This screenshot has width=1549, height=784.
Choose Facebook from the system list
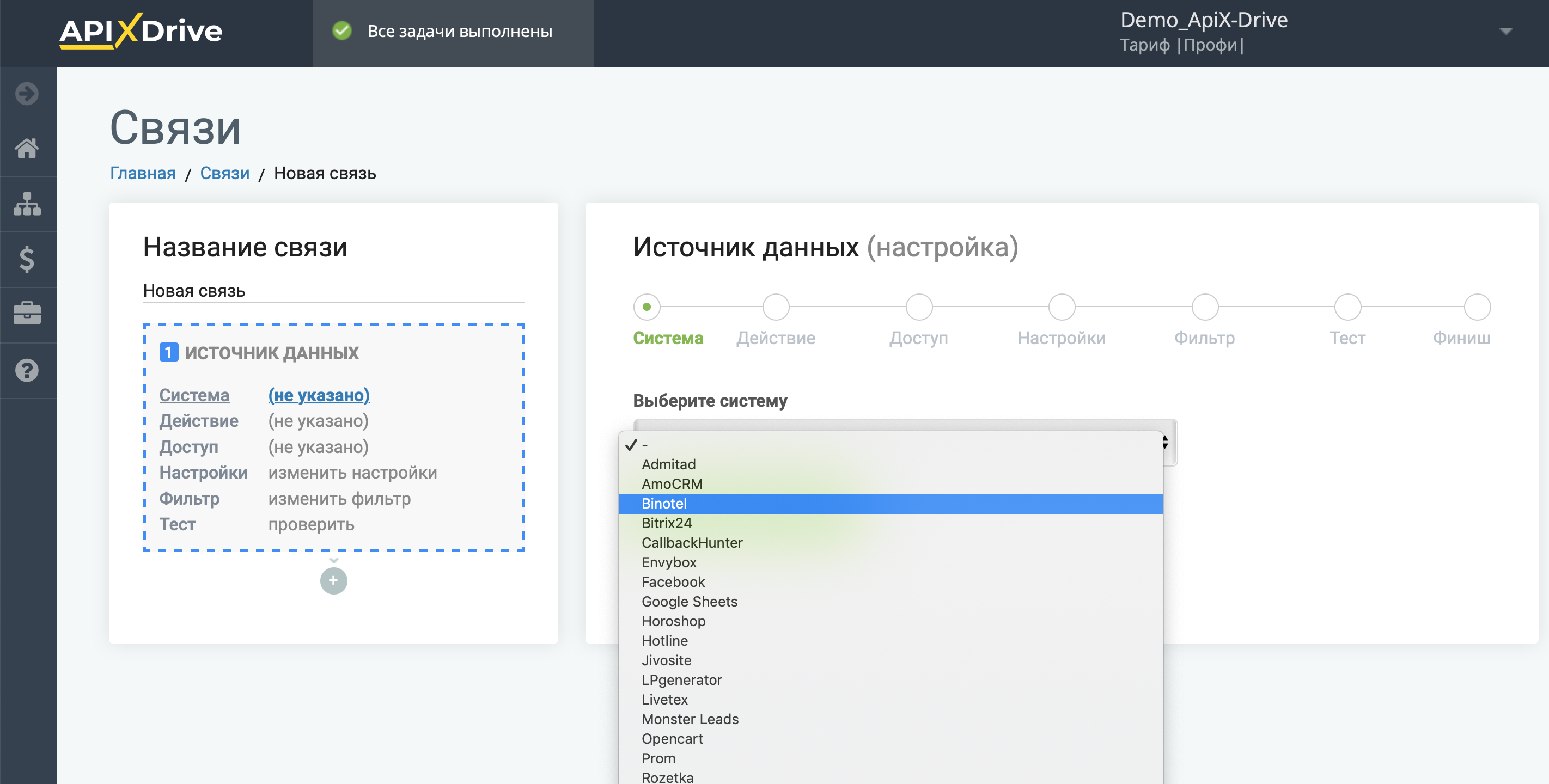tap(891, 582)
